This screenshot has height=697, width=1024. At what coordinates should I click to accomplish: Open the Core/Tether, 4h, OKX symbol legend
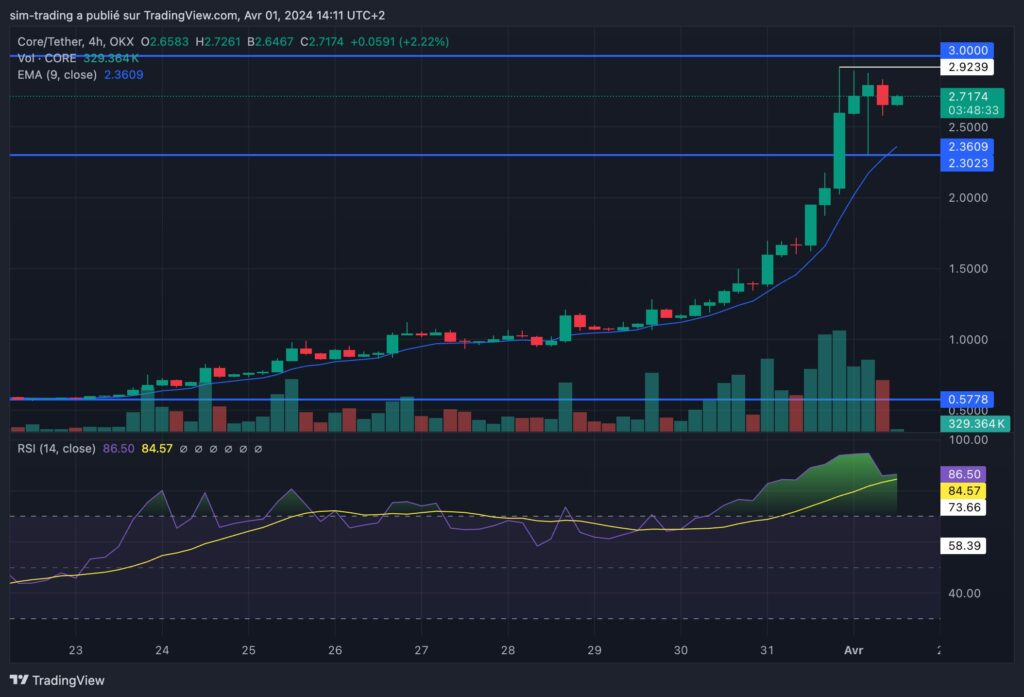pos(76,42)
